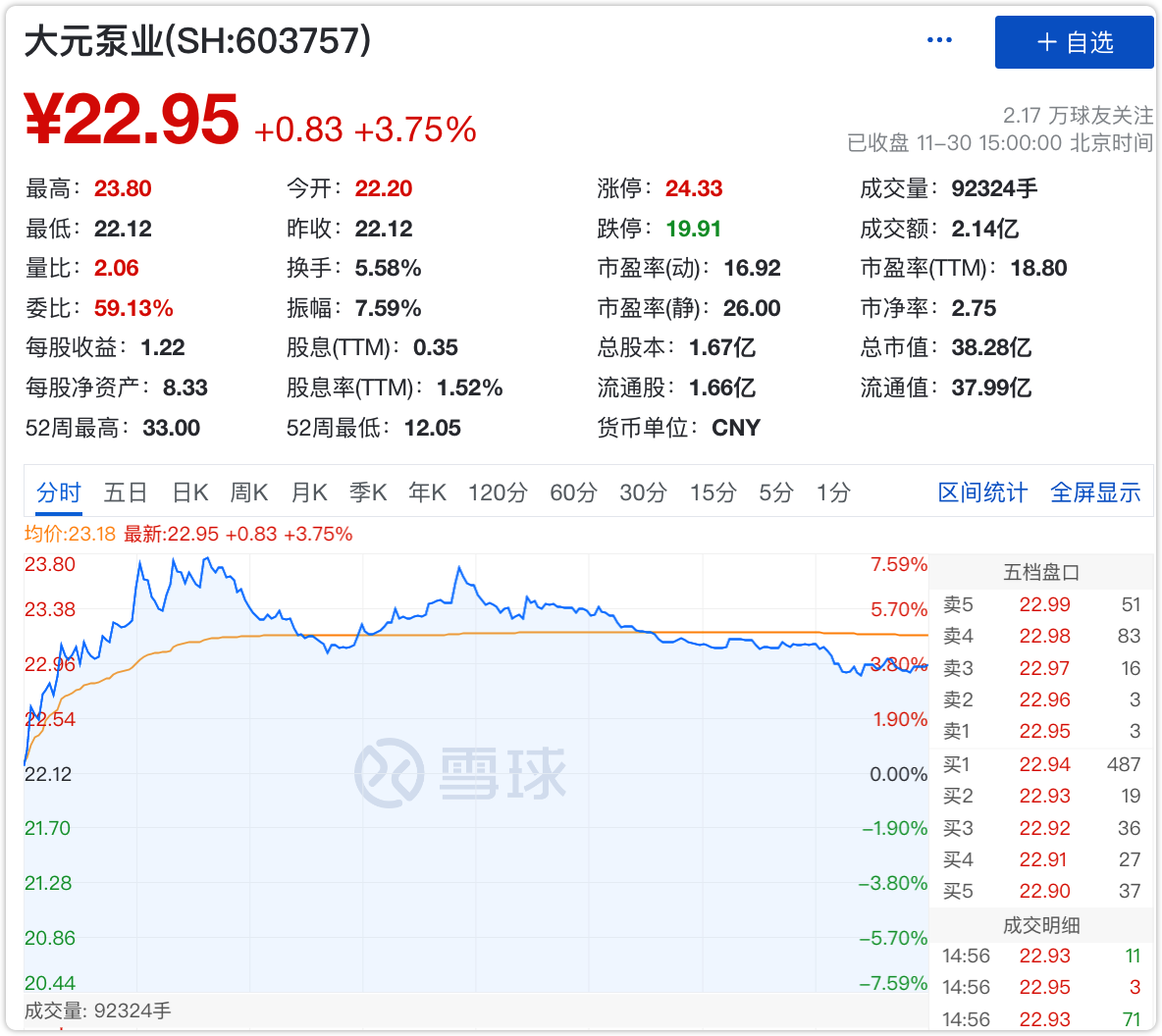Switch to 1分 interval tab
This screenshot has height=1036, width=1162.
coord(833,492)
